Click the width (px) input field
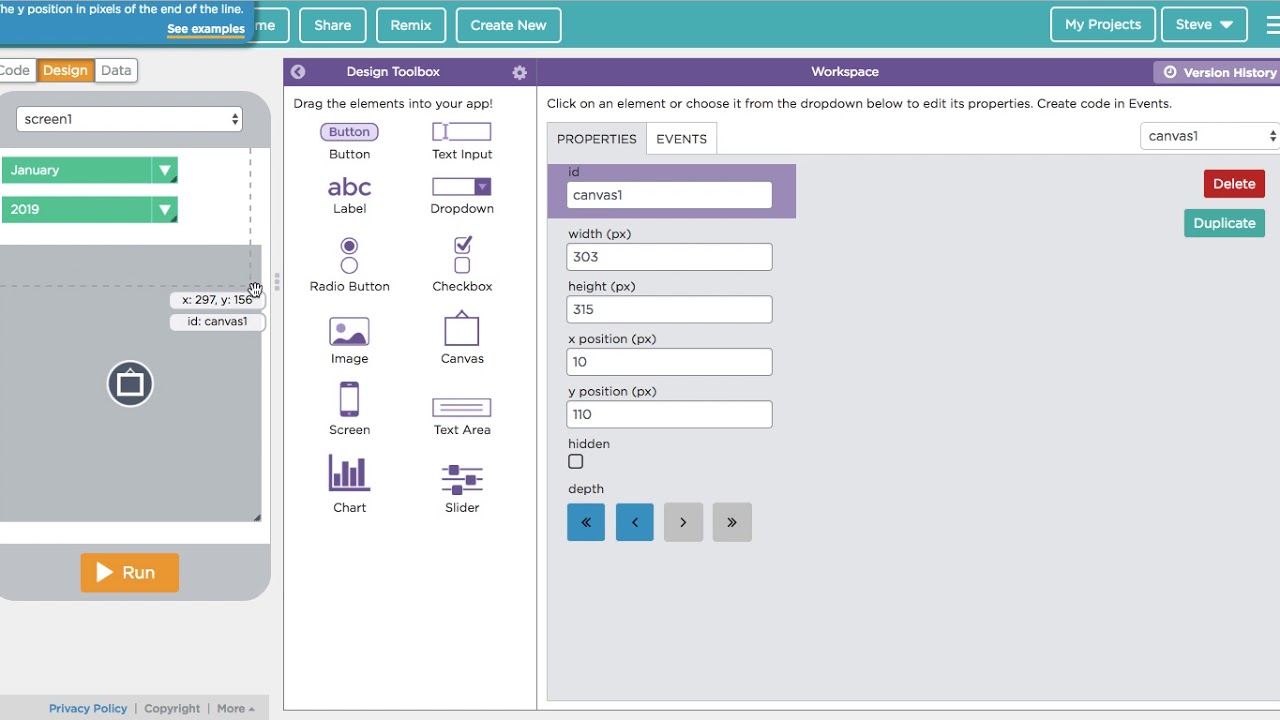Viewport: 1280px width, 720px height. point(669,257)
